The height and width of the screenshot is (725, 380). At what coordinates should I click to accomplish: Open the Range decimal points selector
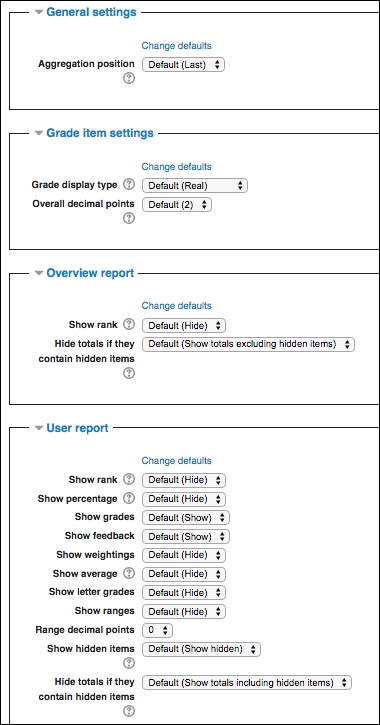(x=158, y=630)
